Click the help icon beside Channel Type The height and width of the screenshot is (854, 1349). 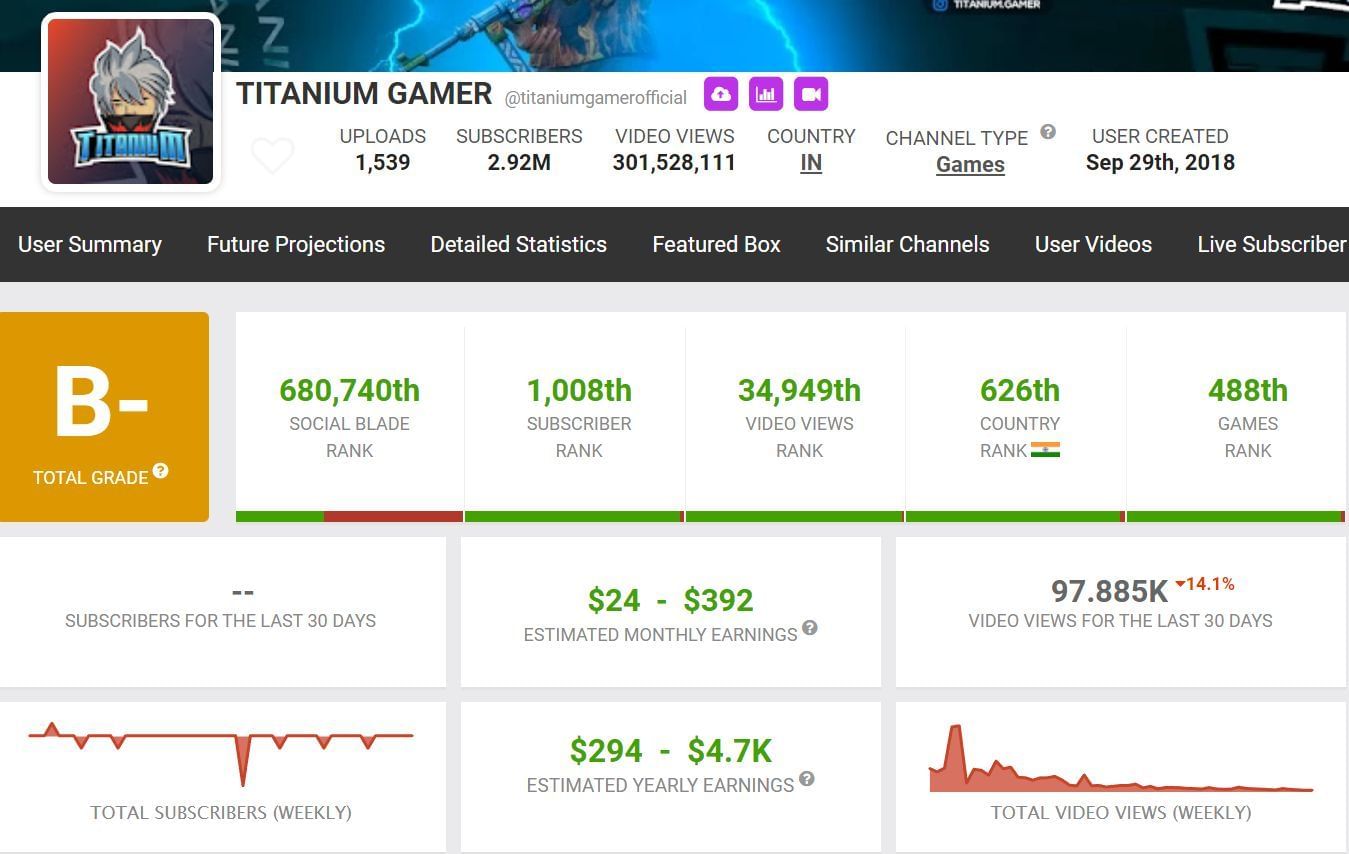click(x=1048, y=132)
